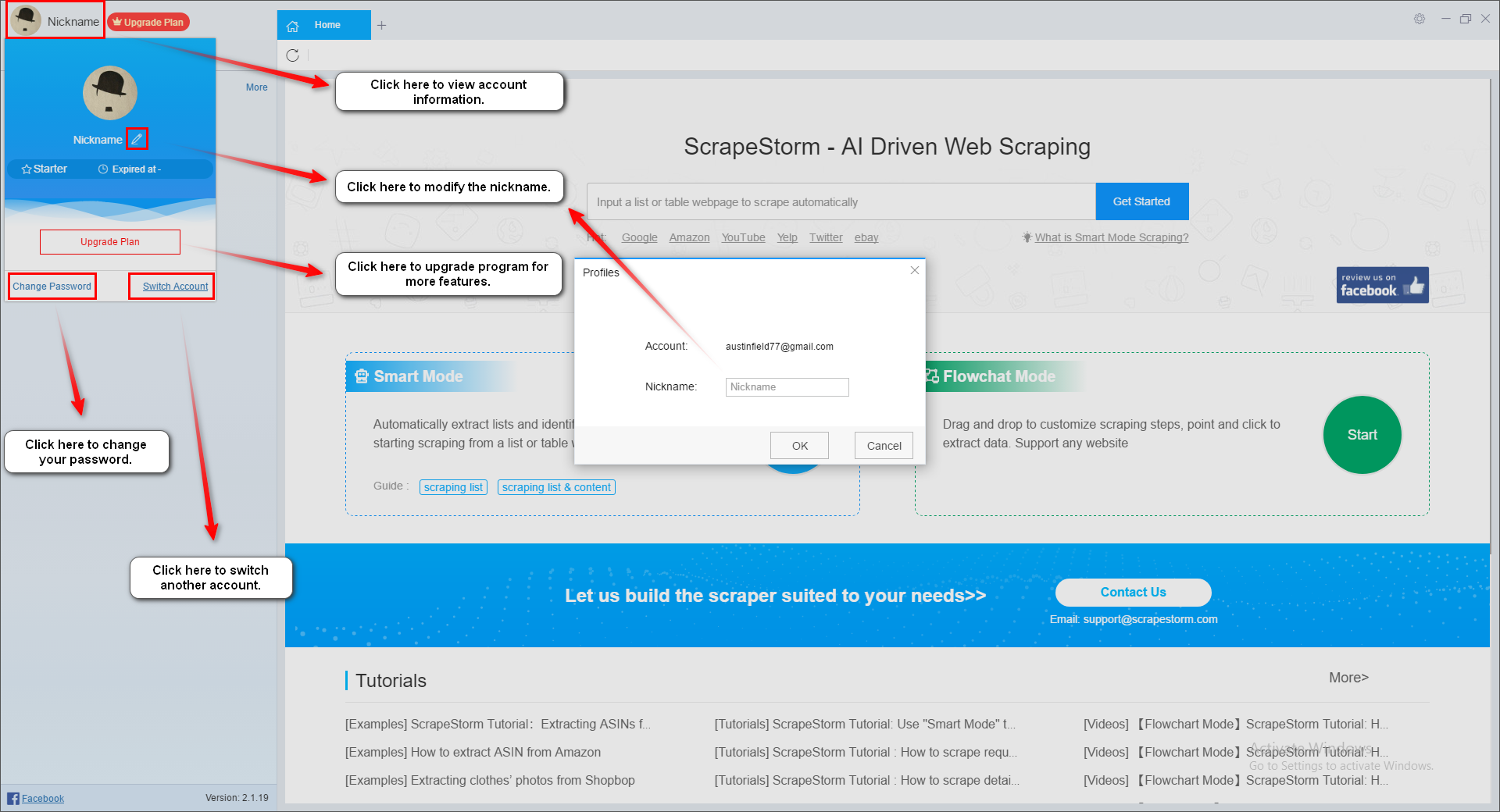Open a new tab with the plus icon
The image size is (1500, 812).
(x=381, y=25)
